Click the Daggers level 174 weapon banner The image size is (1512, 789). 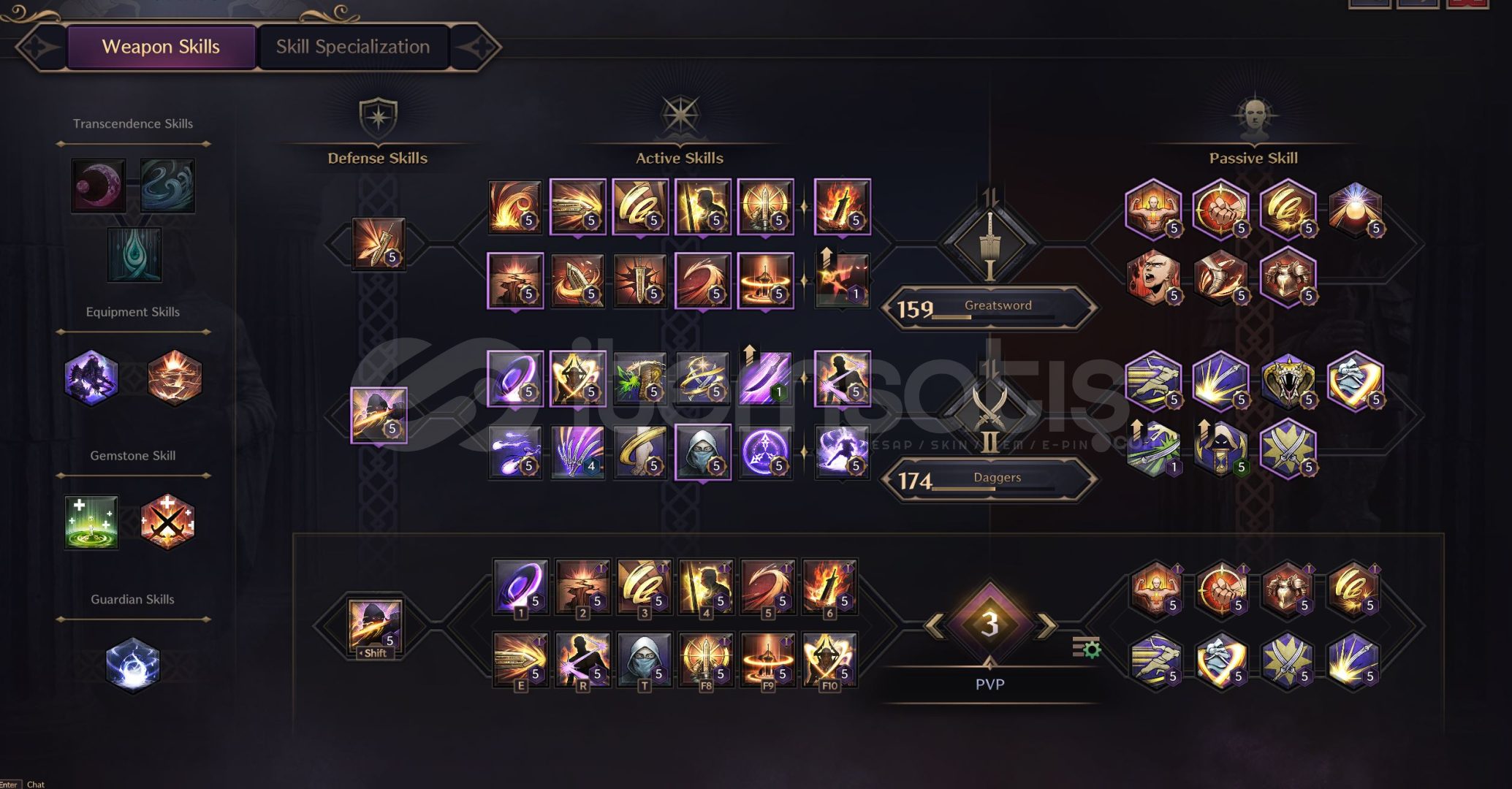989,479
